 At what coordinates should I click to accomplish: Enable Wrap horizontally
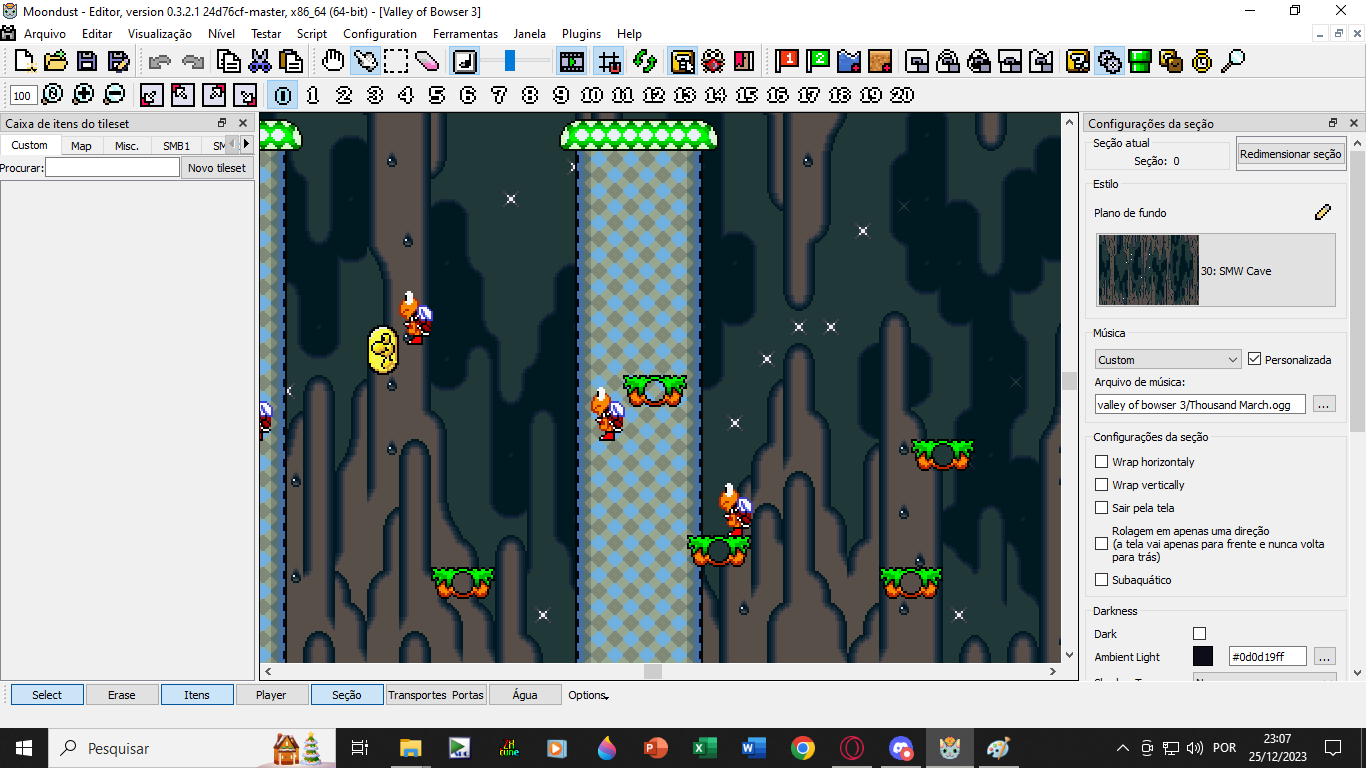1102,462
